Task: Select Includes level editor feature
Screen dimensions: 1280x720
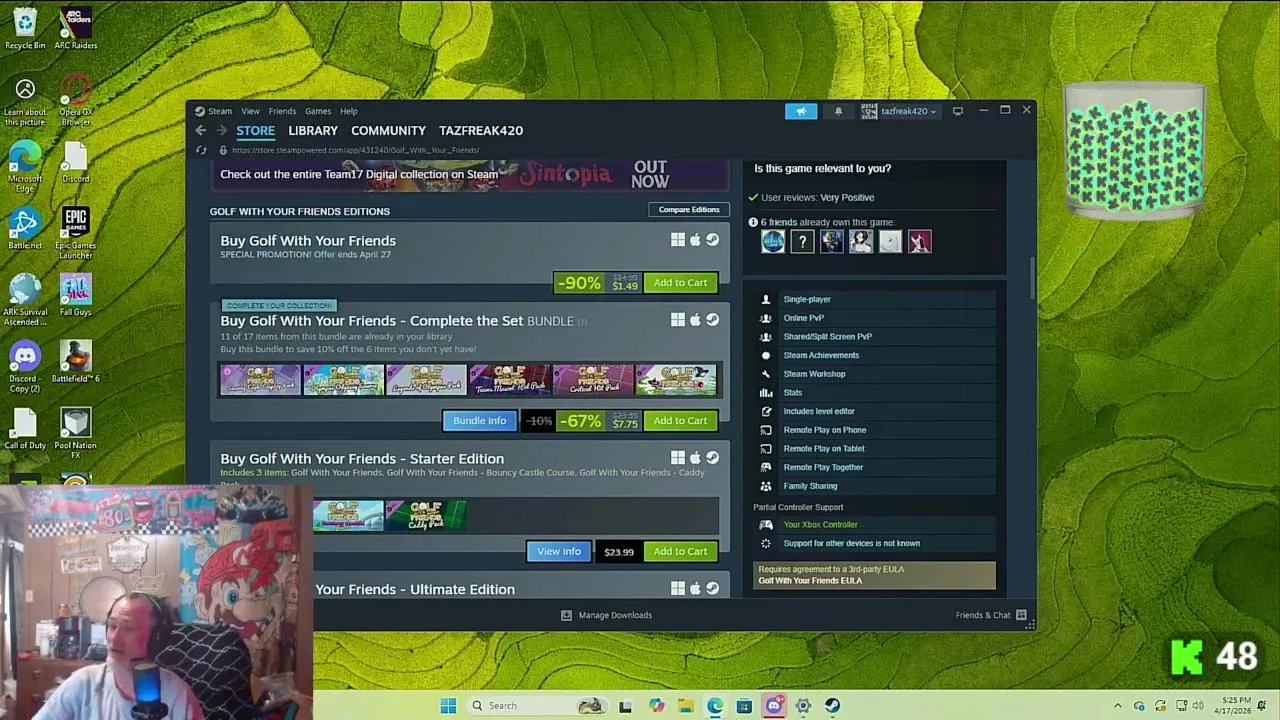Action: pyautogui.click(x=875, y=411)
